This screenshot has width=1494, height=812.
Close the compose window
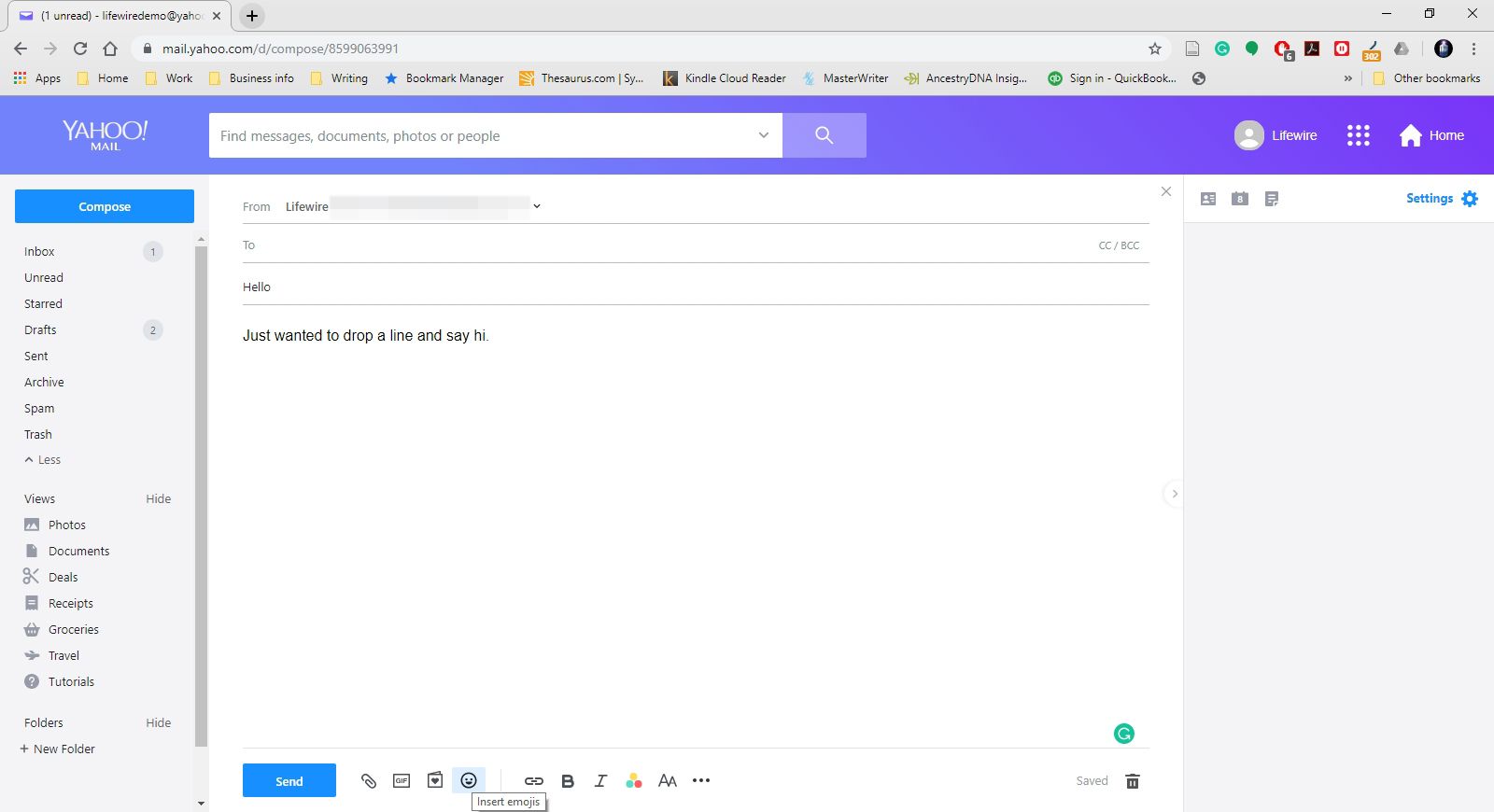pyautogui.click(x=1166, y=191)
